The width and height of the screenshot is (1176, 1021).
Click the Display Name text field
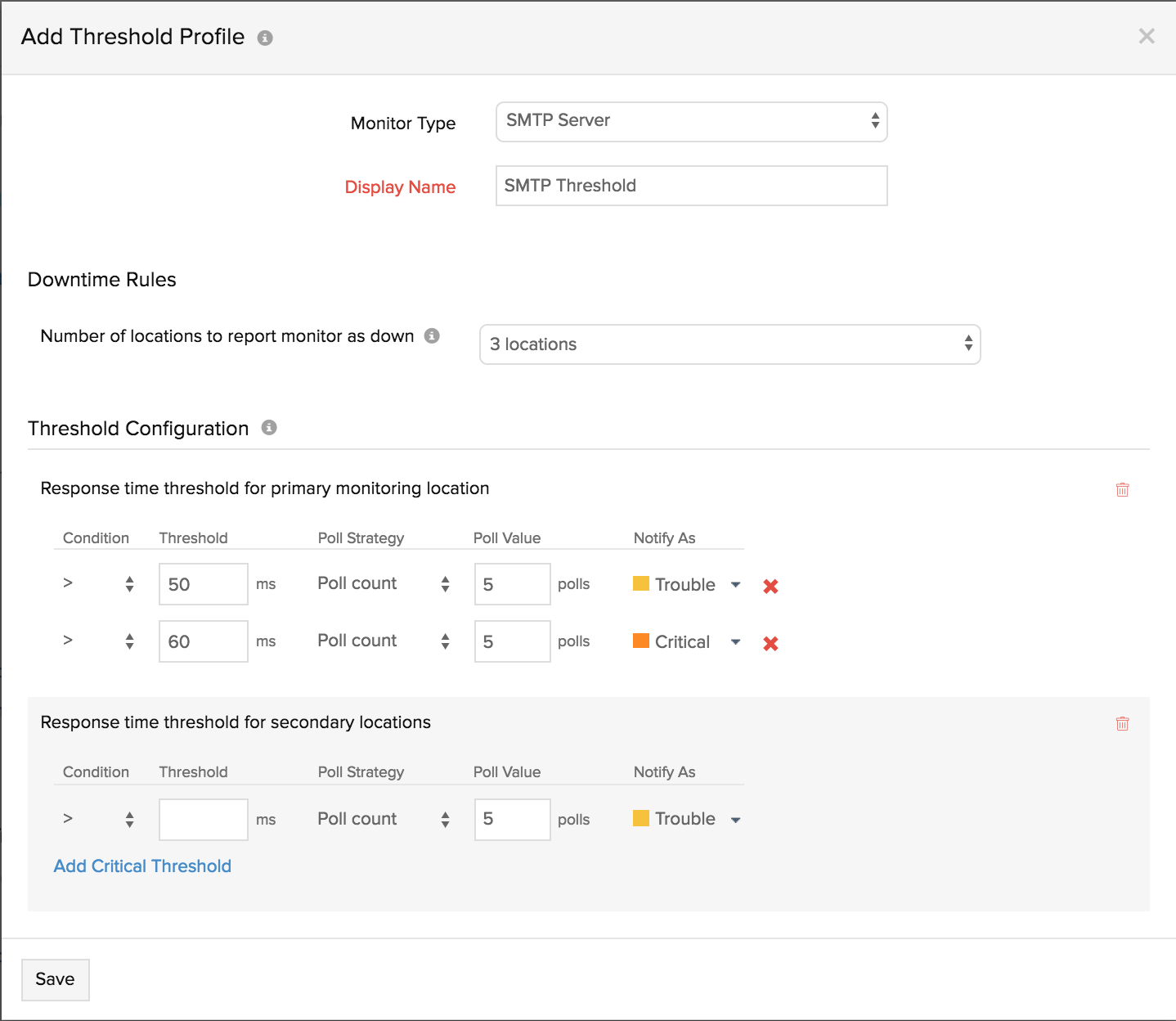pos(691,186)
